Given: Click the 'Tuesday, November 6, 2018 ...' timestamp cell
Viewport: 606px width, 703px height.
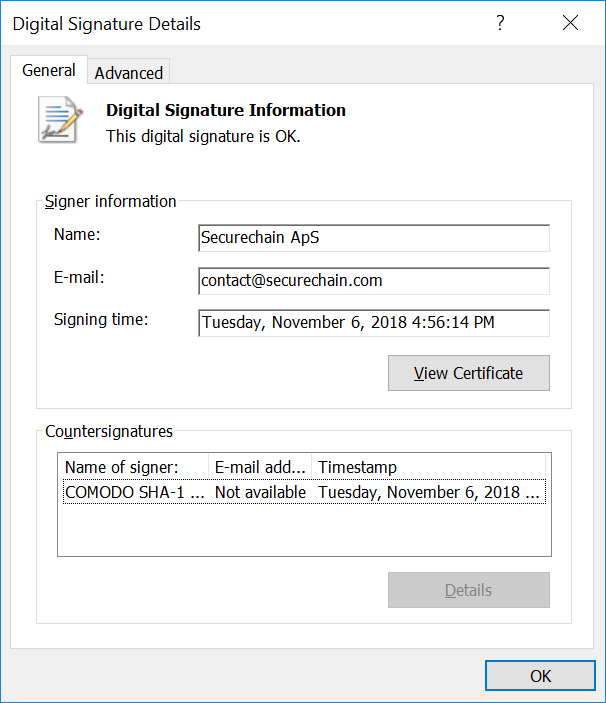Looking at the screenshot, I should (429, 492).
